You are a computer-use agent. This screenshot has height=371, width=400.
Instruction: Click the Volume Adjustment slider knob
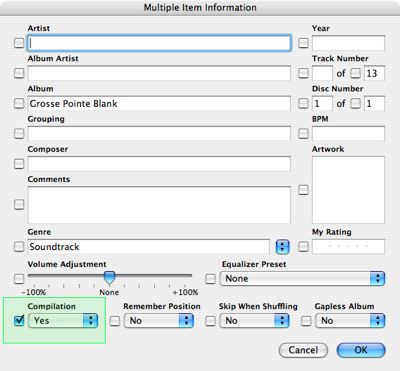(109, 277)
